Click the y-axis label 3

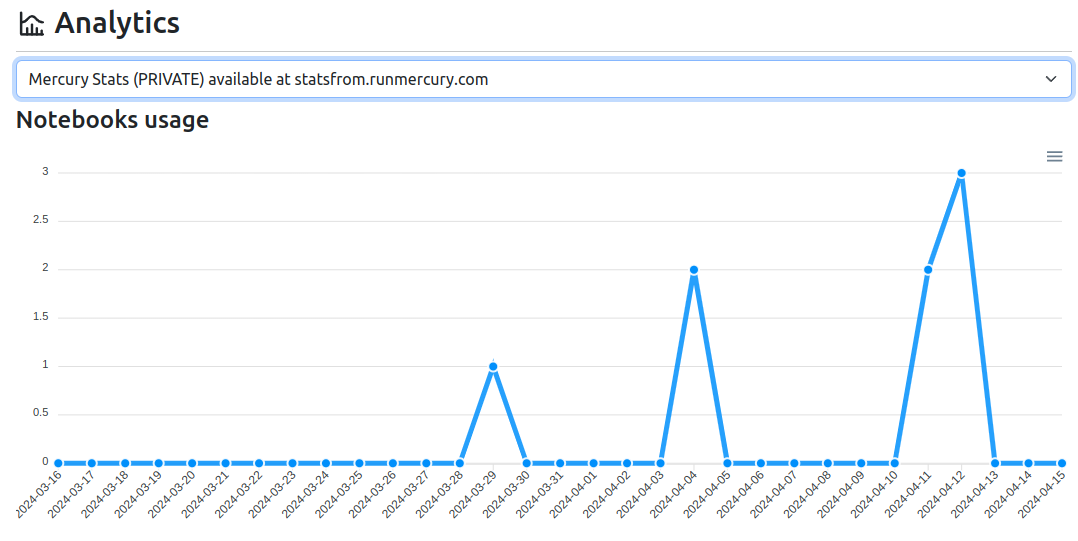(x=45, y=172)
